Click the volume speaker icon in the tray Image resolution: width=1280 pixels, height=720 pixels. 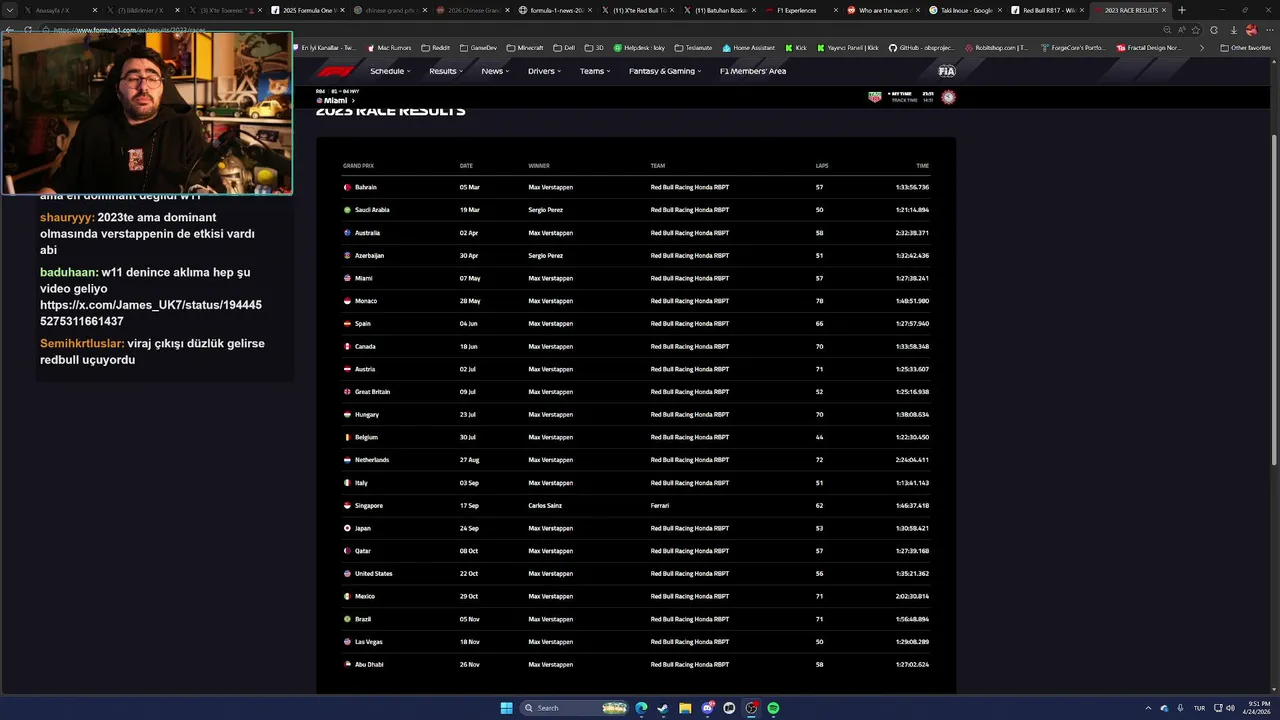[x=1230, y=708]
